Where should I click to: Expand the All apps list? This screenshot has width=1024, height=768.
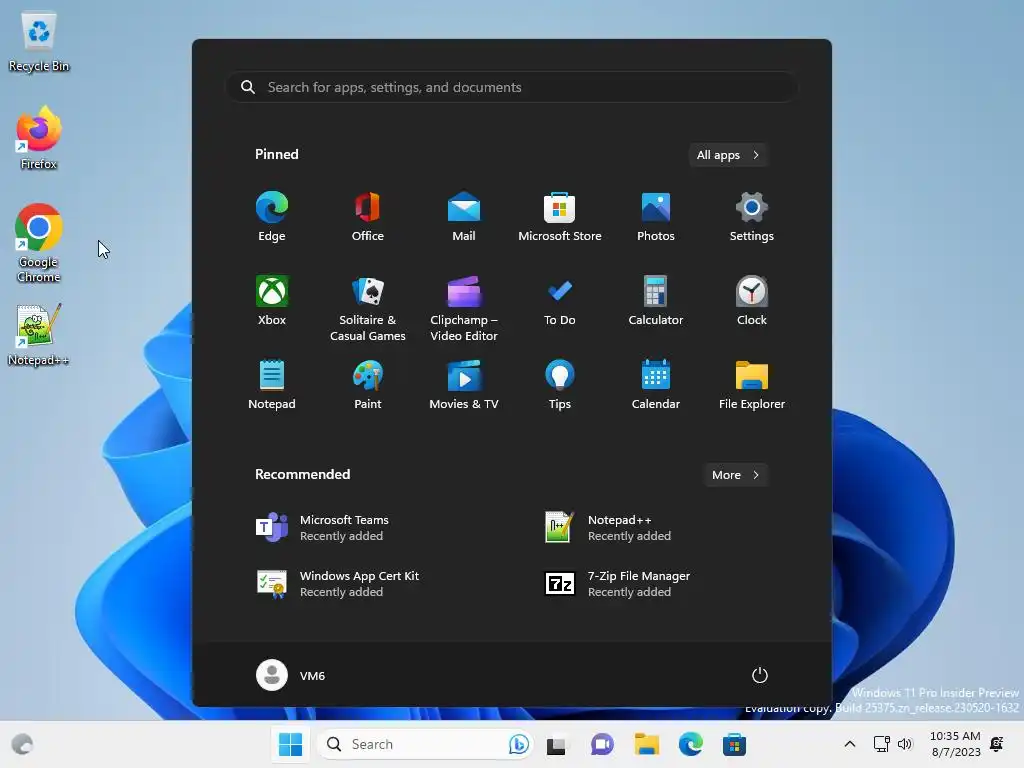click(x=728, y=155)
